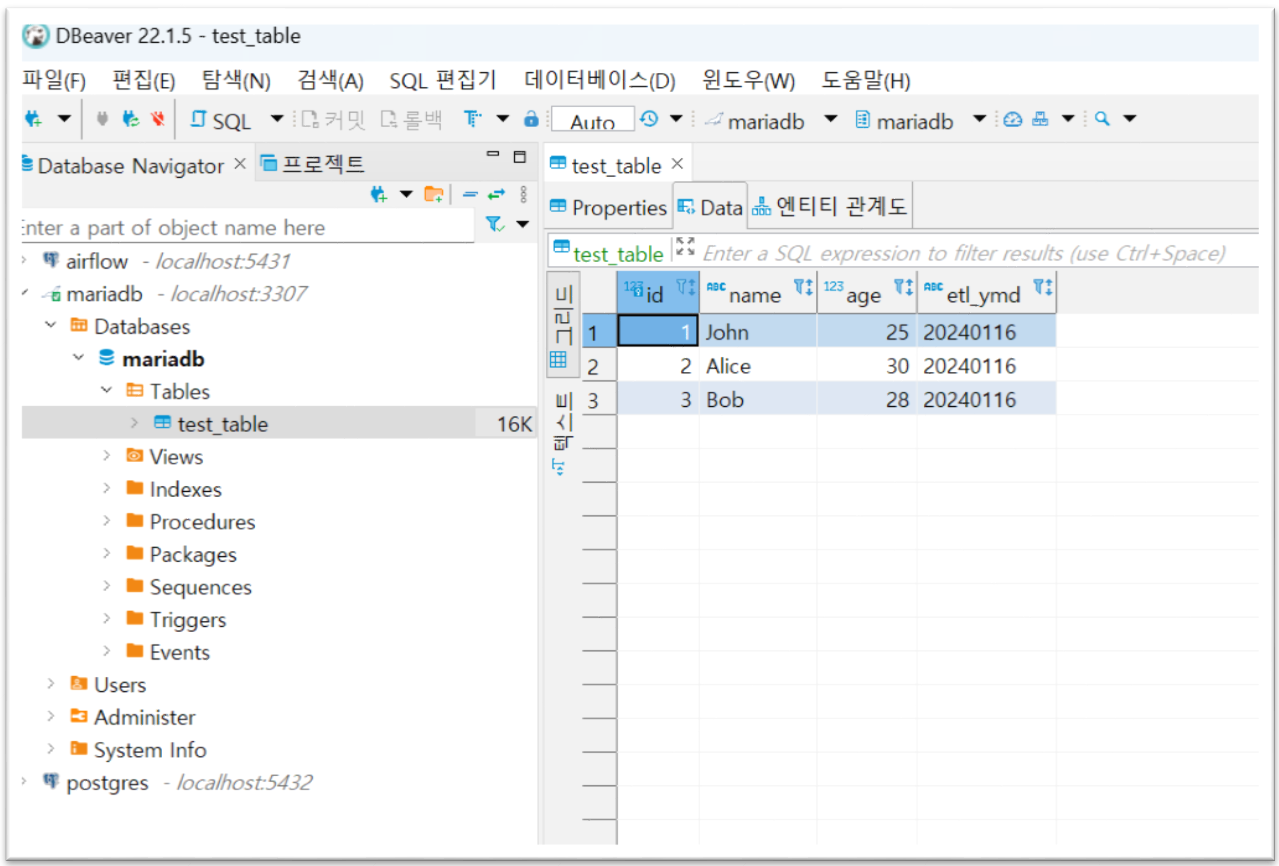Open the 도움말(H) menu
The height and width of the screenshot is (866, 1279).
pyautogui.click(x=866, y=80)
